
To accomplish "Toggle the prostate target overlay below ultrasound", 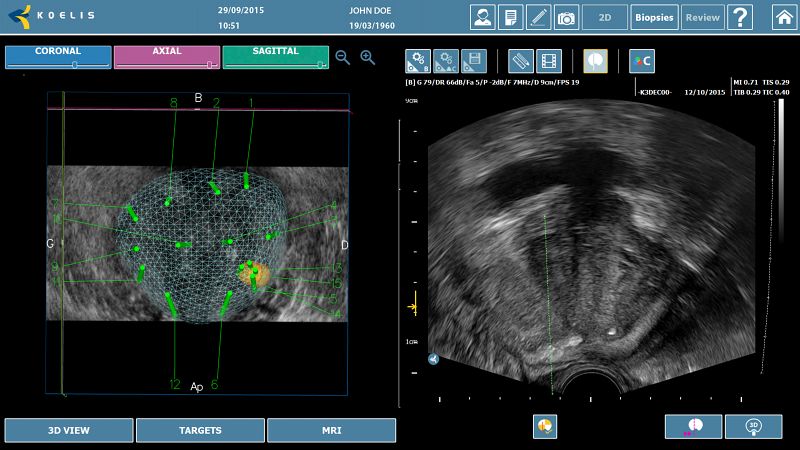I will point(545,425).
